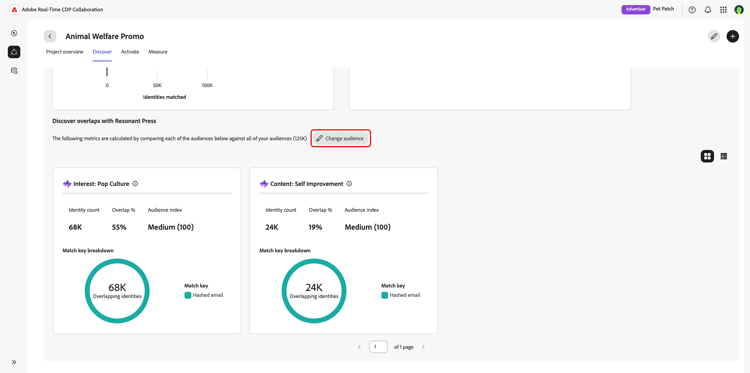The width and height of the screenshot is (750, 373).
Task: Click the Pet Patch organization name
Action: (663, 9)
